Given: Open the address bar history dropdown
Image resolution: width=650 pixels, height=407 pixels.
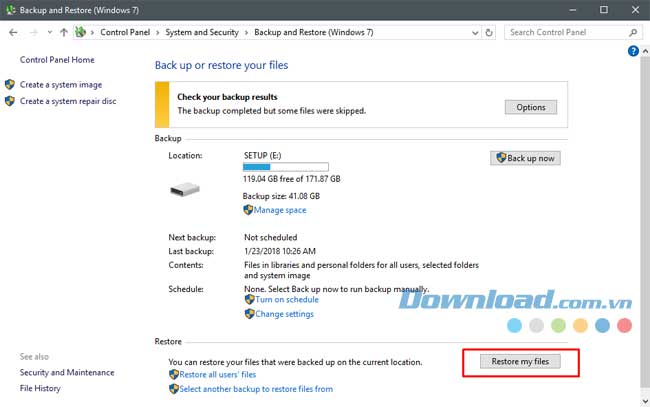Looking at the screenshot, I should click(475, 33).
